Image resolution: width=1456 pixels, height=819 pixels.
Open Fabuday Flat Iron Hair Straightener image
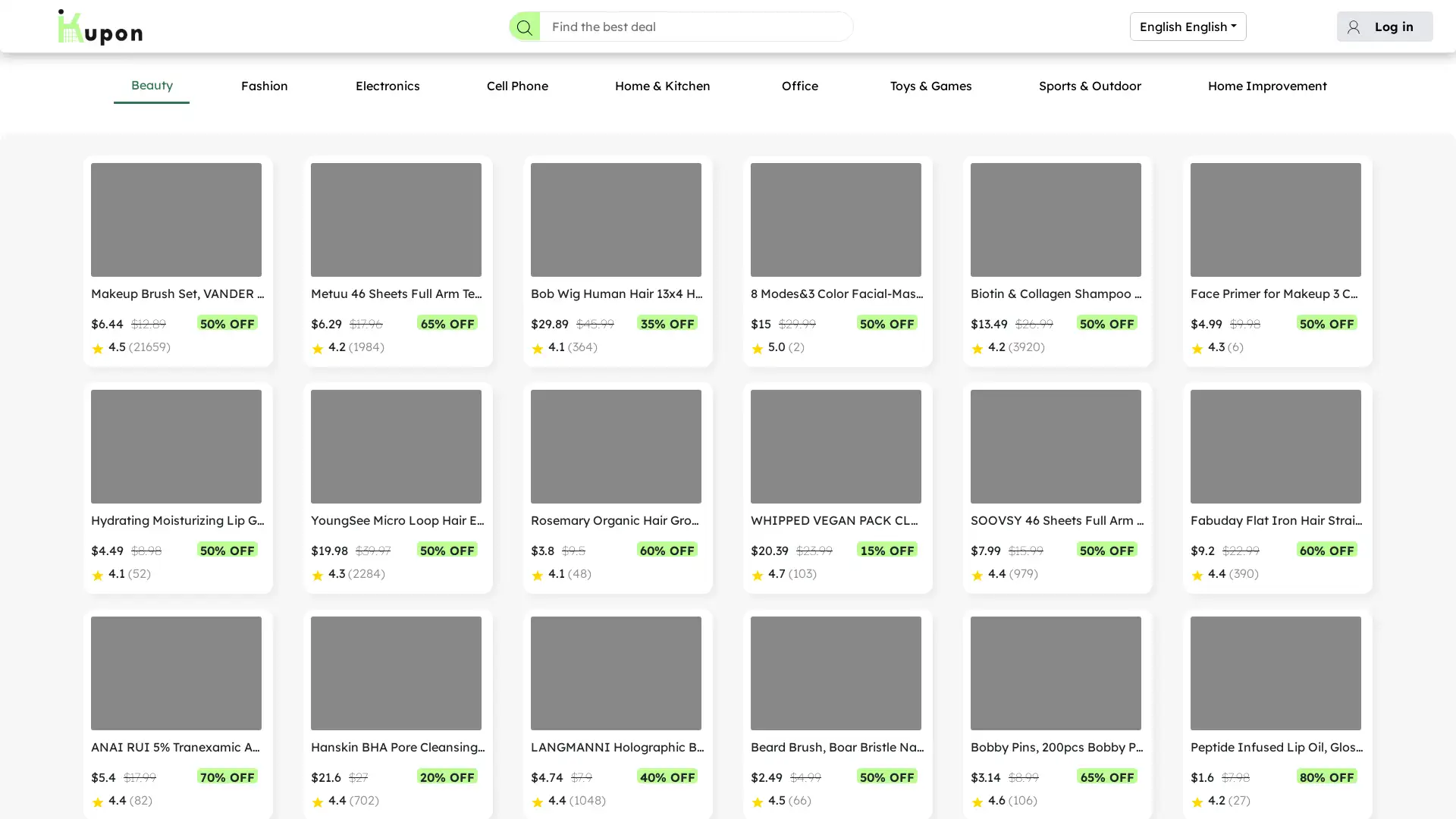coord(1276,447)
